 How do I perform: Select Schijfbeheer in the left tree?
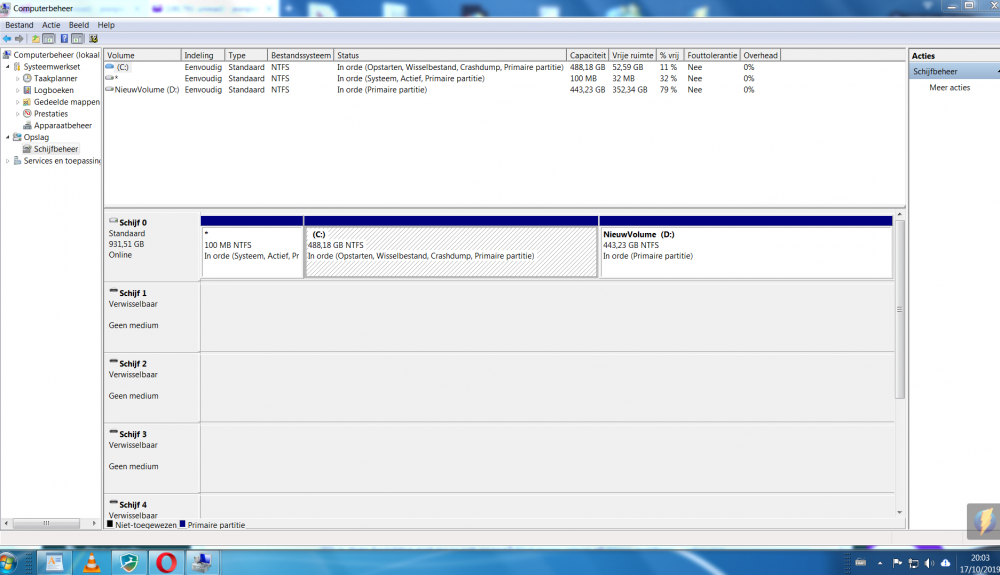point(56,149)
